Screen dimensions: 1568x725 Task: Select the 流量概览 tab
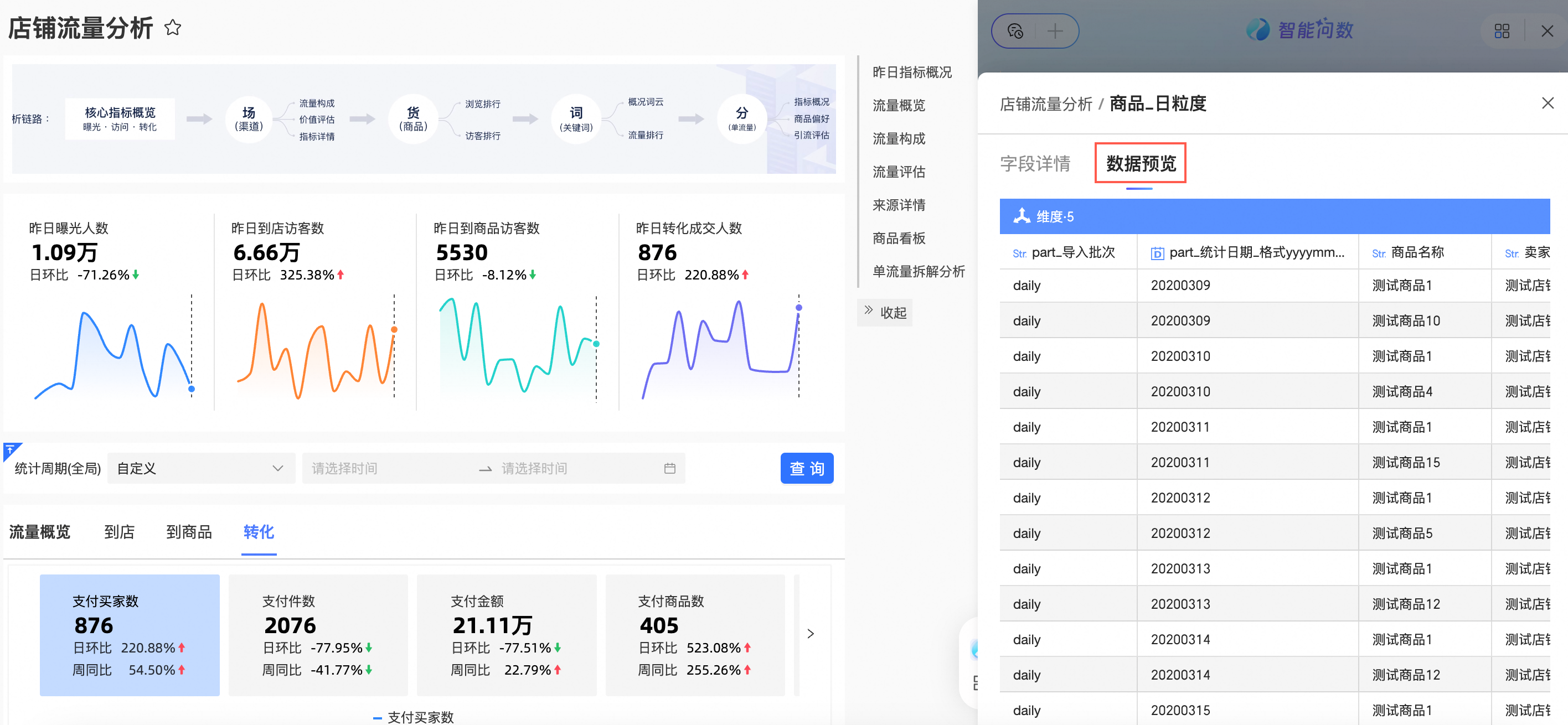click(40, 532)
